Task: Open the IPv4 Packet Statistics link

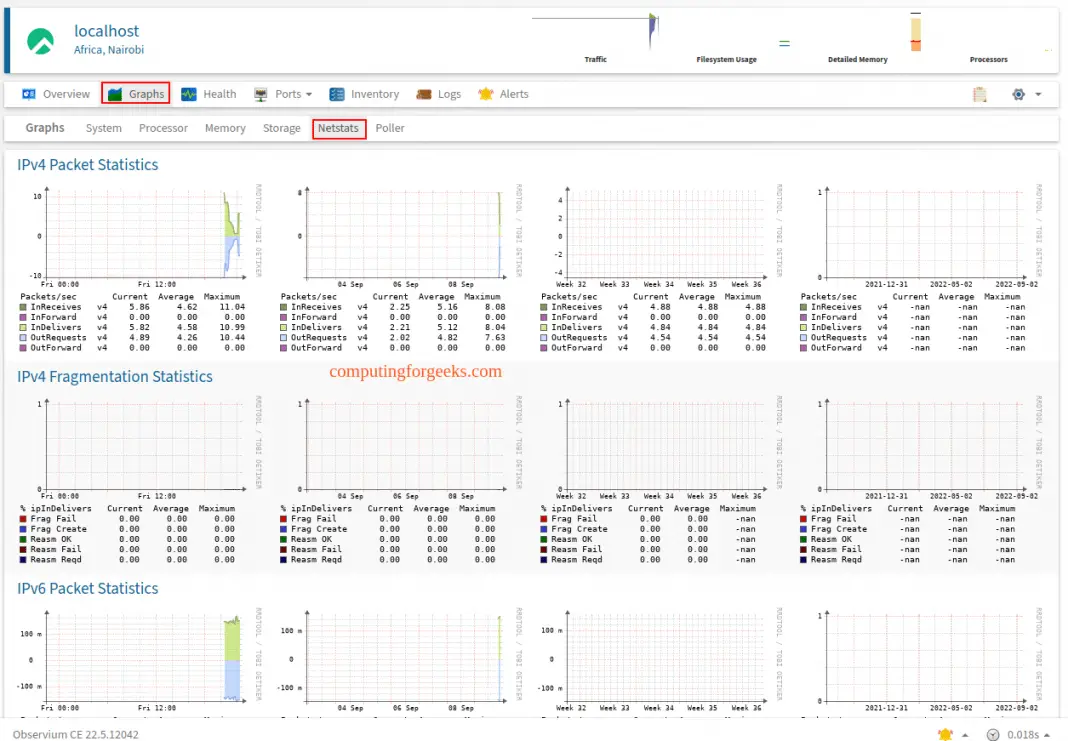Action: coord(88,164)
